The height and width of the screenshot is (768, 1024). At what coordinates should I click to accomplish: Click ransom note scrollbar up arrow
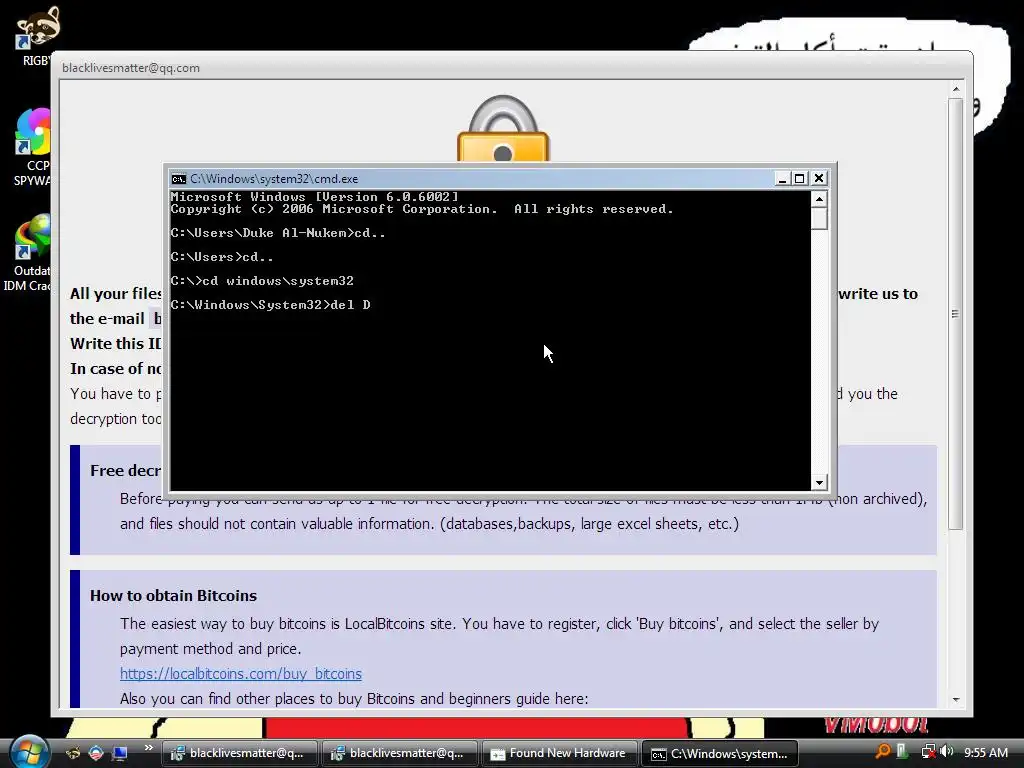click(x=956, y=89)
